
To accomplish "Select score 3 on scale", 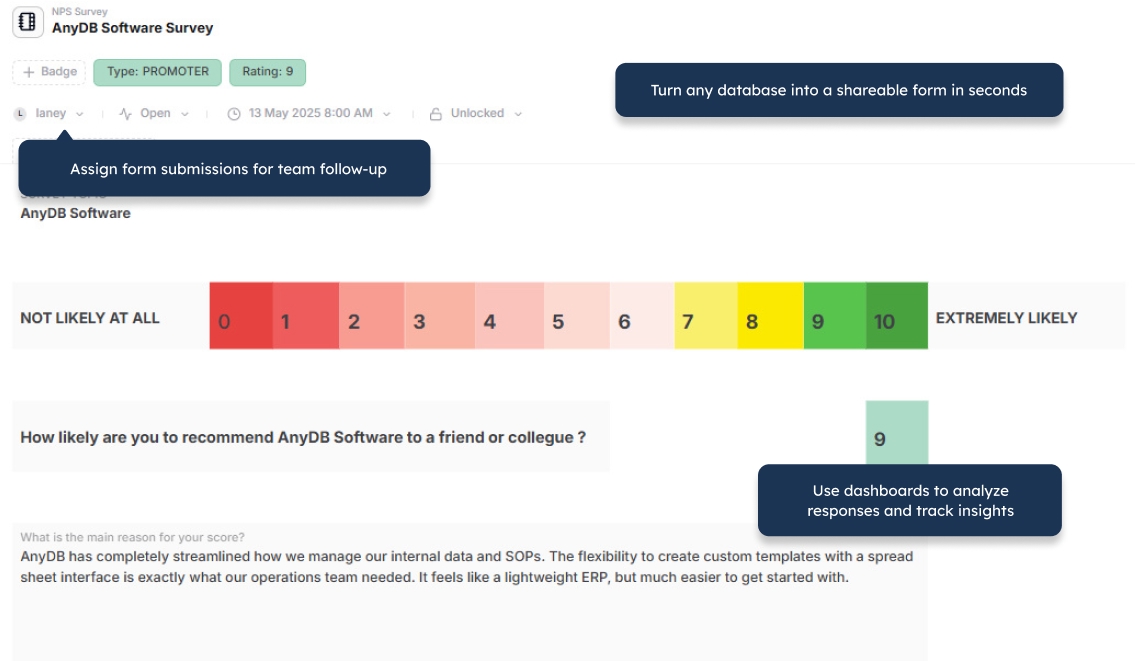I will [x=440, y=316].
